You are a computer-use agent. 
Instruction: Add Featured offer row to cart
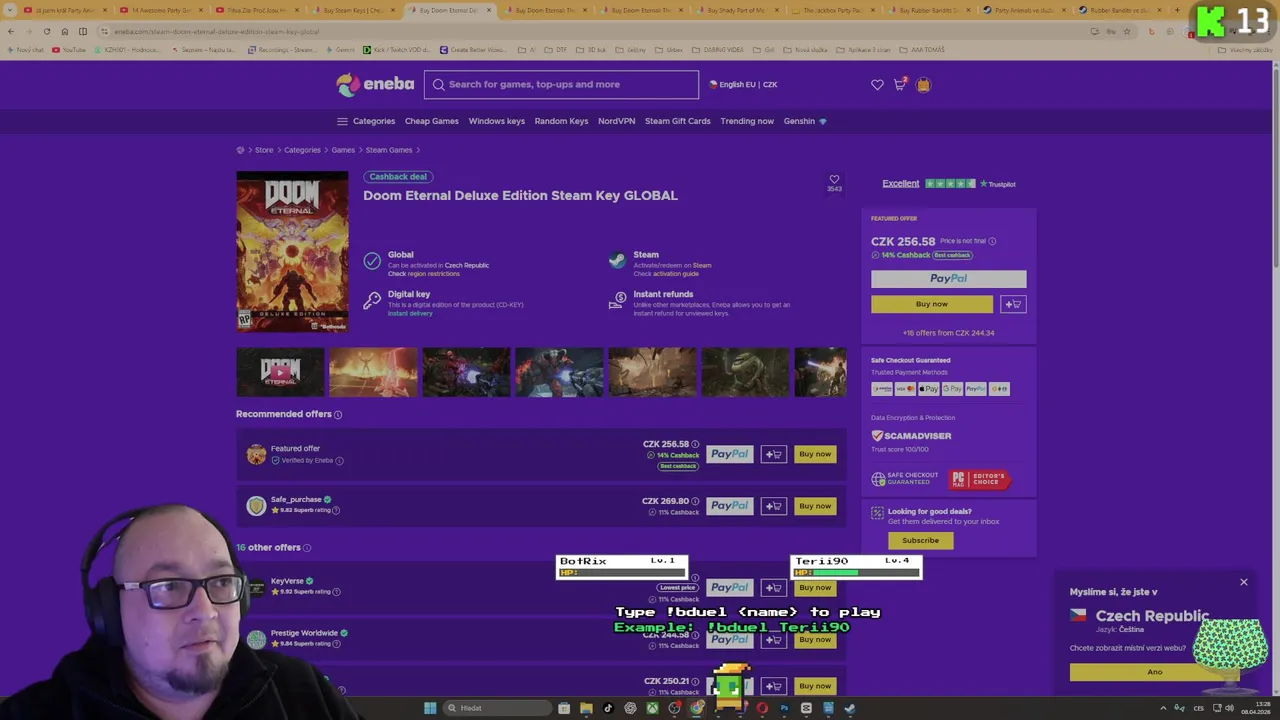click(773, 454)
